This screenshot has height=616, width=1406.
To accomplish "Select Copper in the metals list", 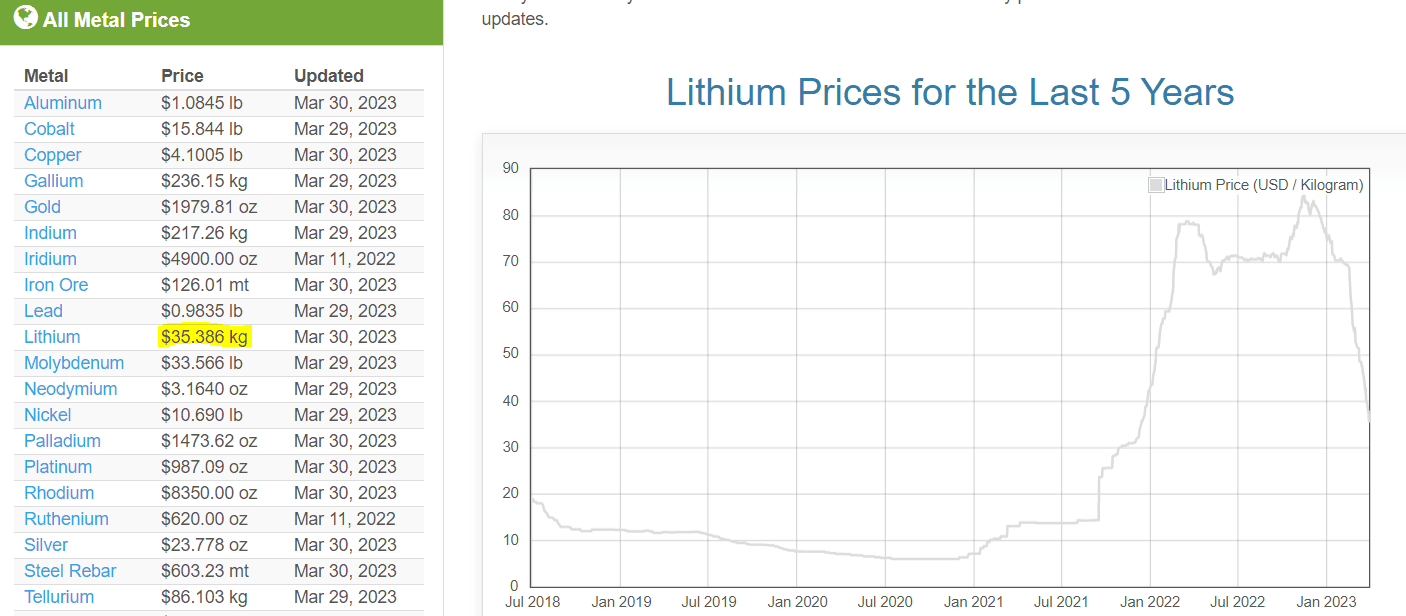I will [x=53, y=155].
